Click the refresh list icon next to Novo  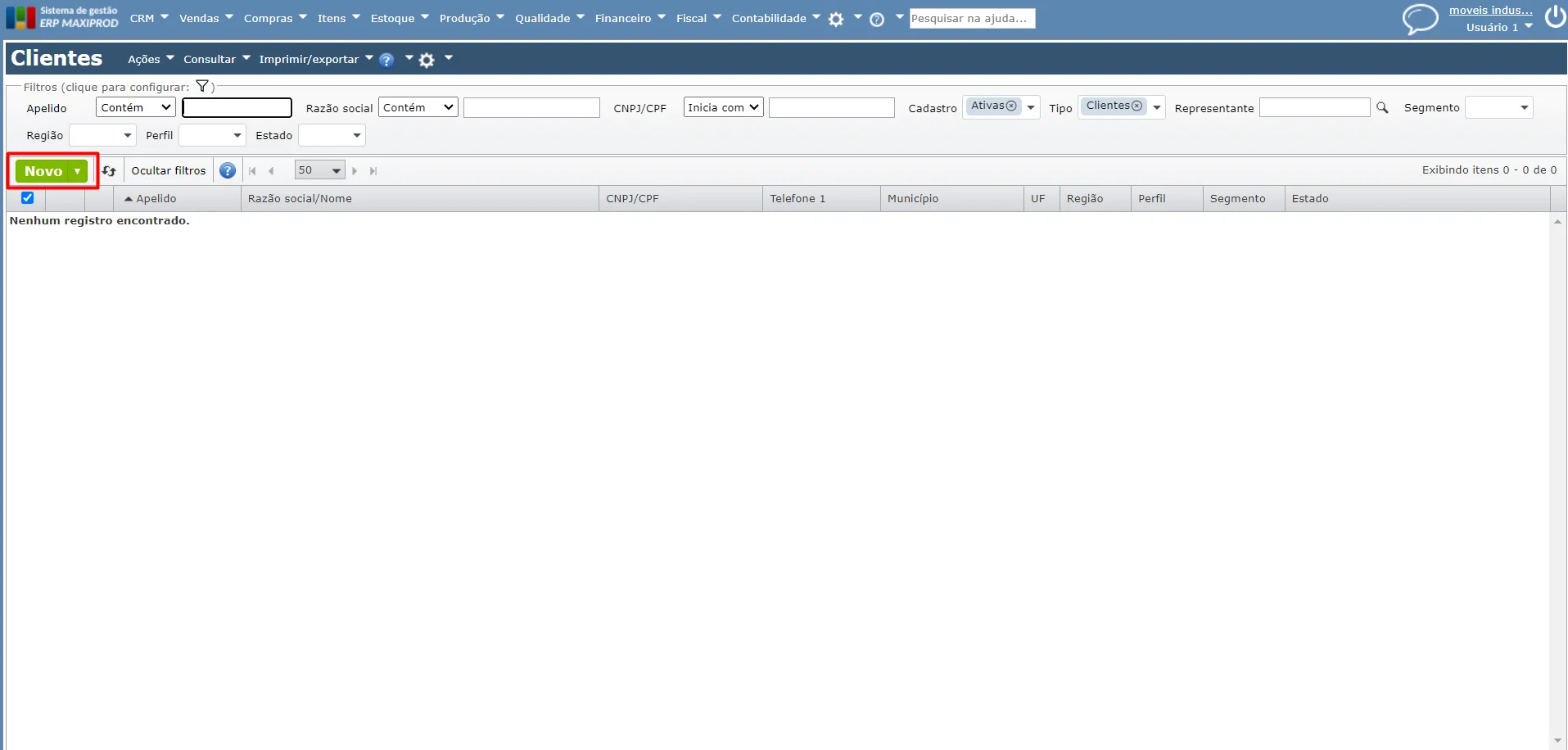pos(109,171)
